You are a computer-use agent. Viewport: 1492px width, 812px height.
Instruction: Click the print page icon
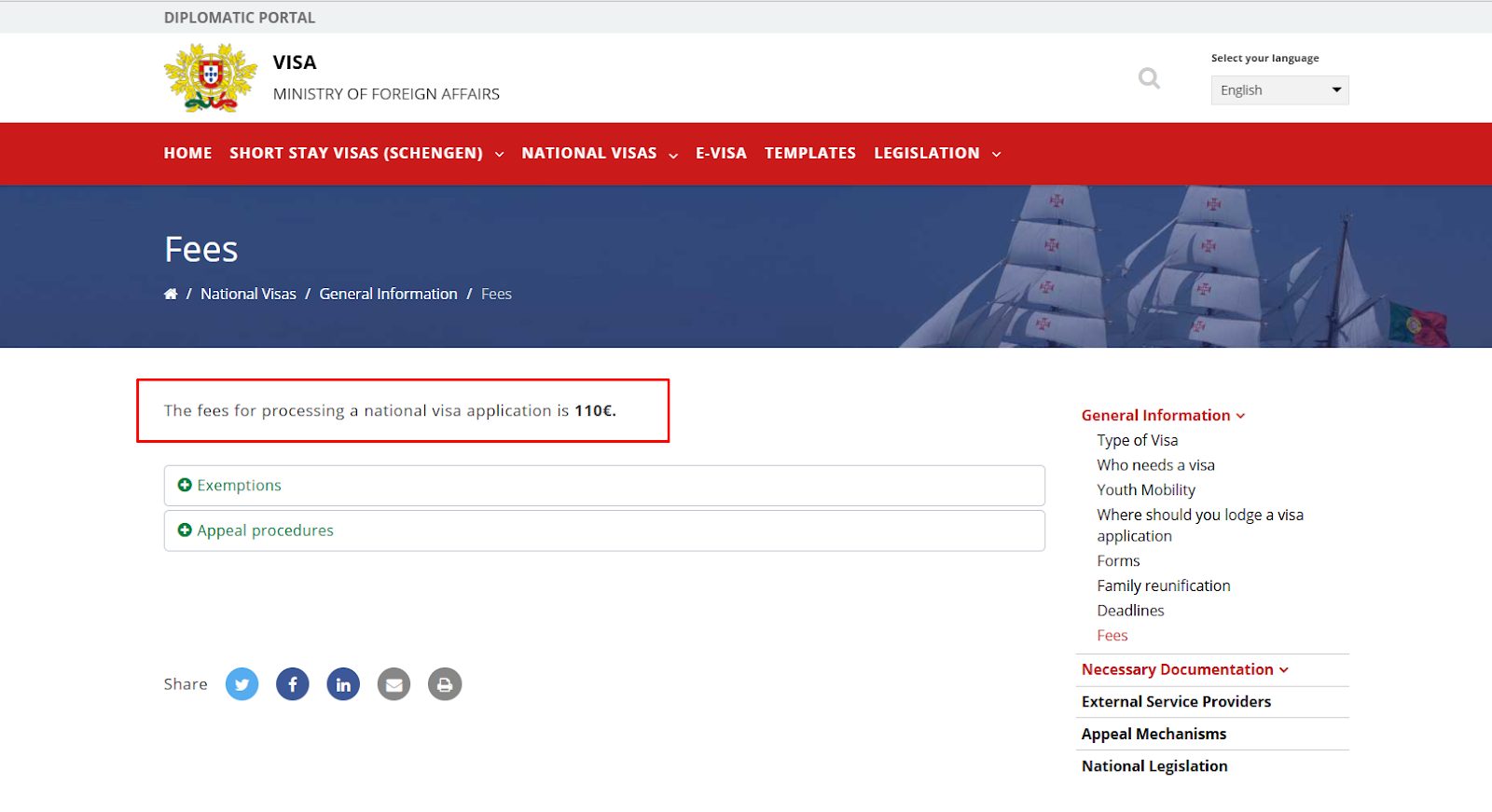(445, 684)
